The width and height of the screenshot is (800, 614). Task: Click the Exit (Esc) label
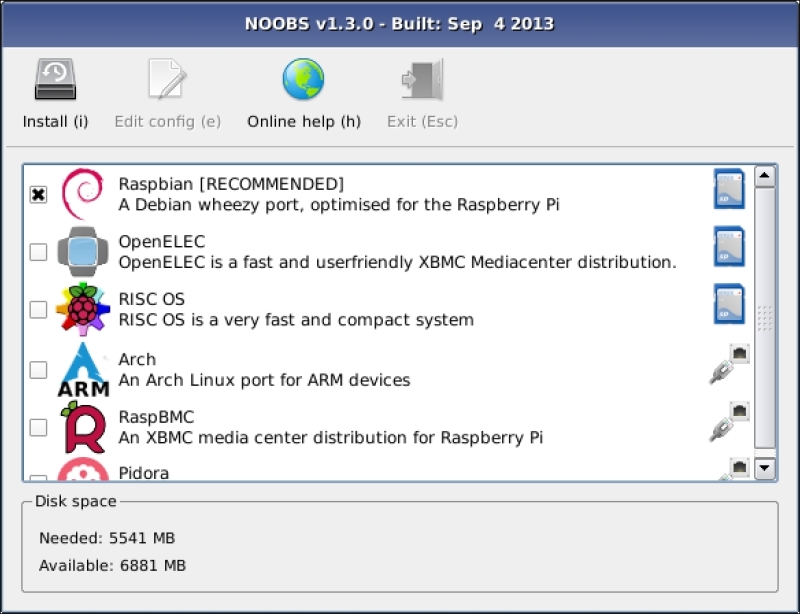pos(422,122)
